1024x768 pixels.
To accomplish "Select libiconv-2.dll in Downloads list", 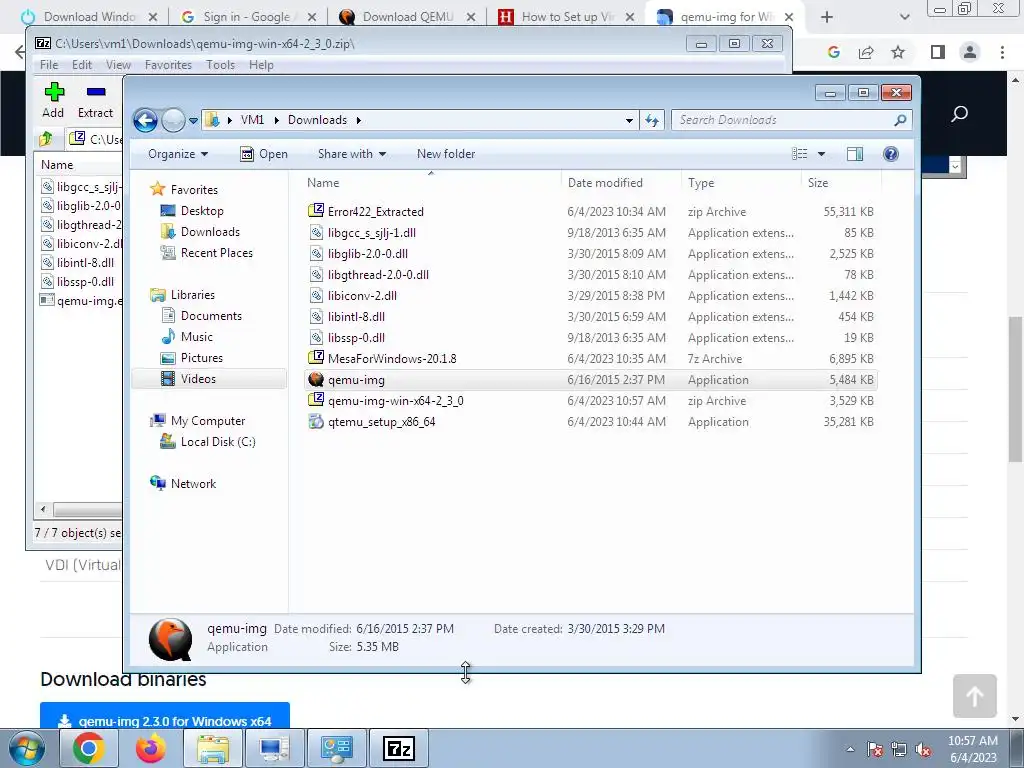I will [x=362, y=295].
